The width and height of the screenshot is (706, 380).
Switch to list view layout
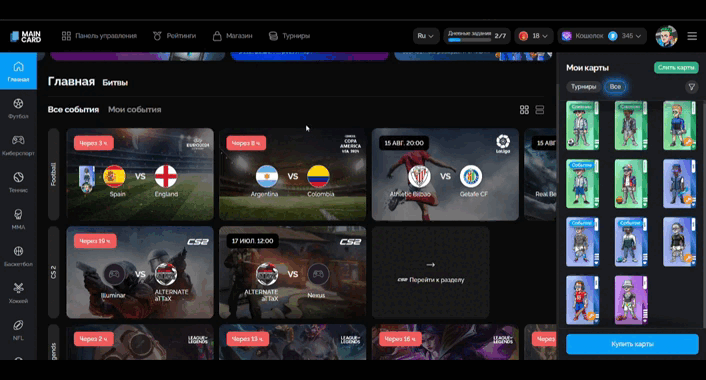pyautogui.click(x=540, y=109)
